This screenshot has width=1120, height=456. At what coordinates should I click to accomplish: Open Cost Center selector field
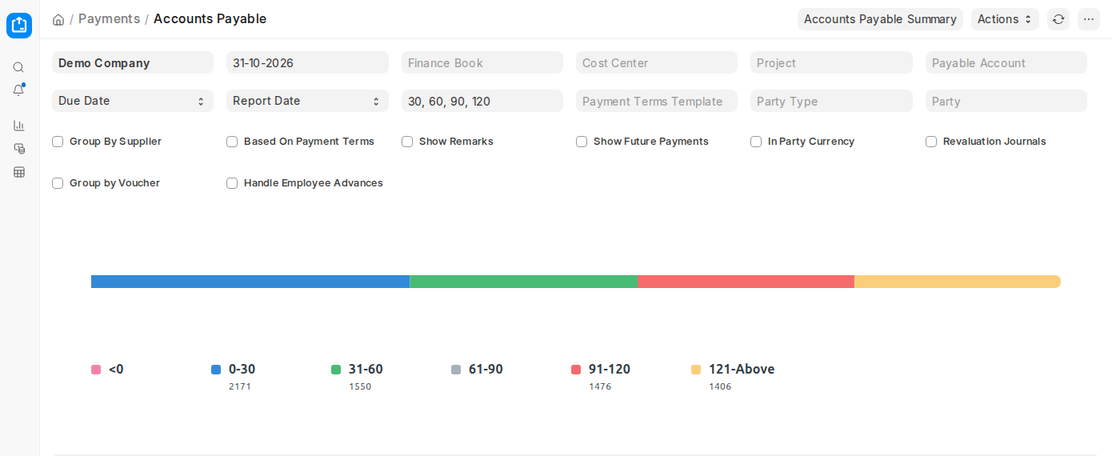(656, 62)
